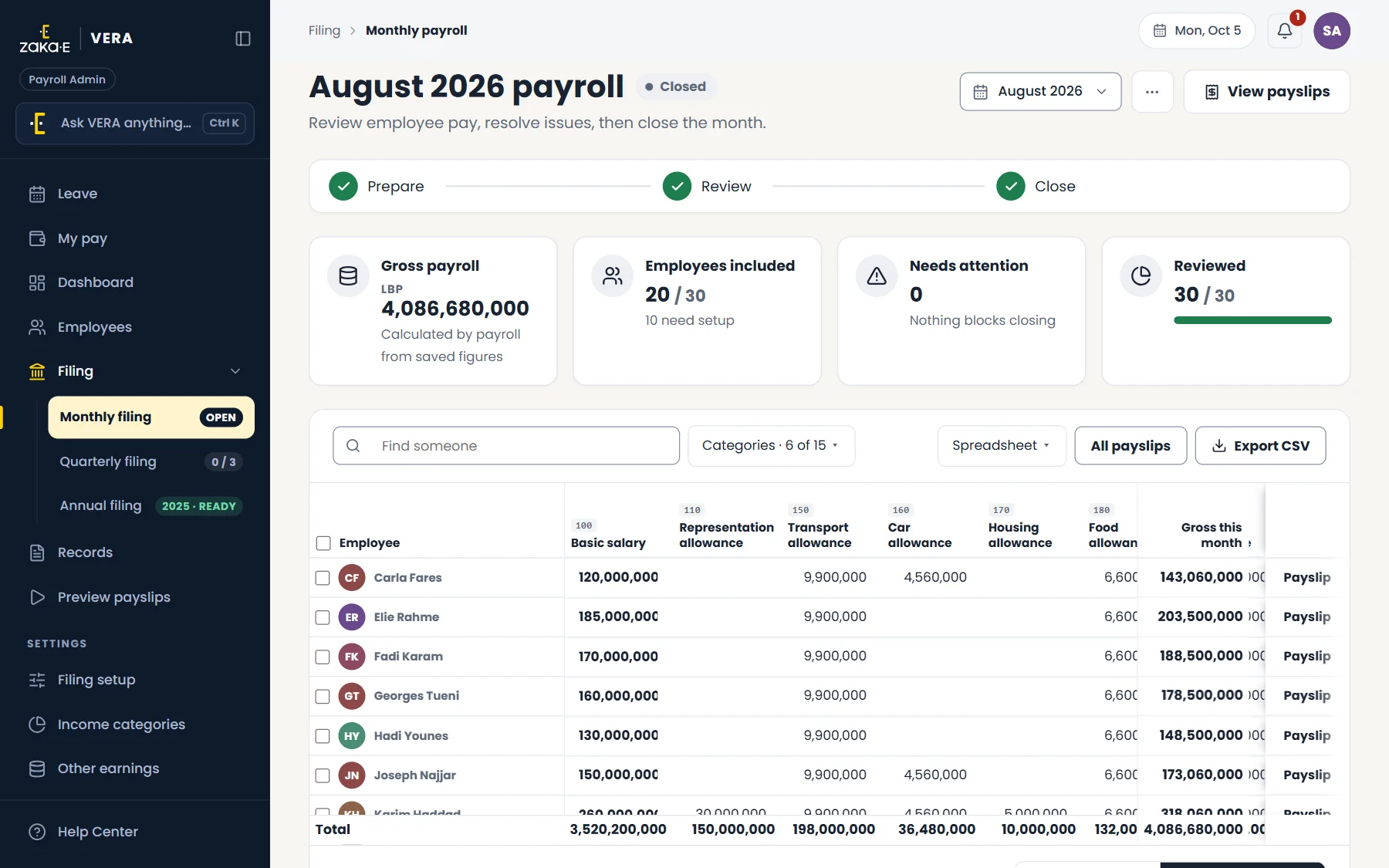This screenshot has width=1389, height=868.
Task: Click the All payslips button
Action: [1130, 446]
